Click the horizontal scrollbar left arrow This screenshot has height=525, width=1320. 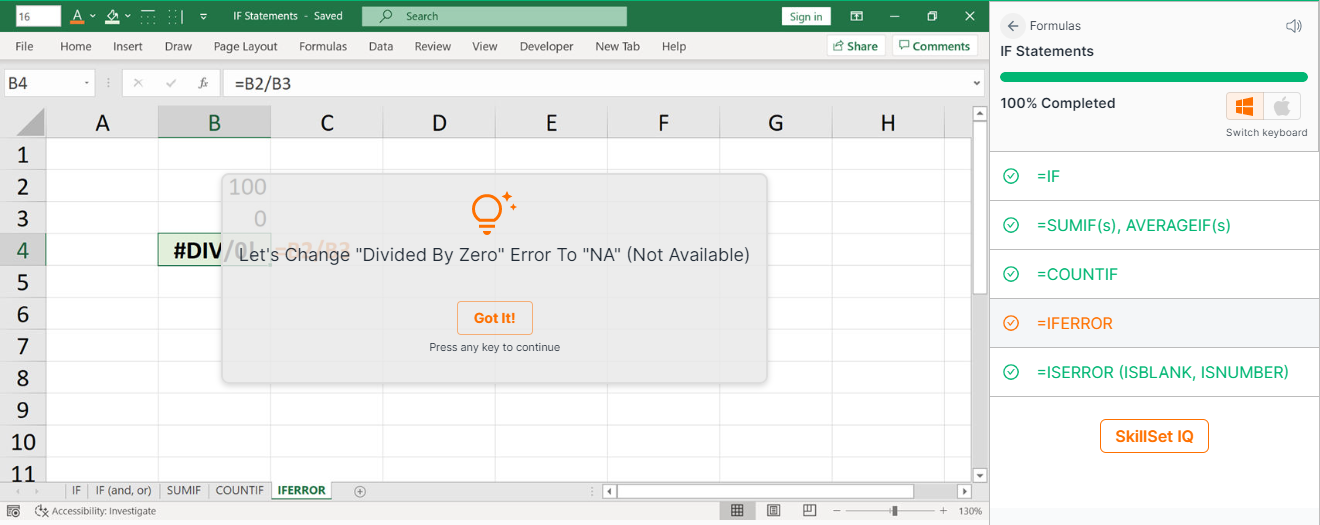pyautogui.click(x=609, y=491)
